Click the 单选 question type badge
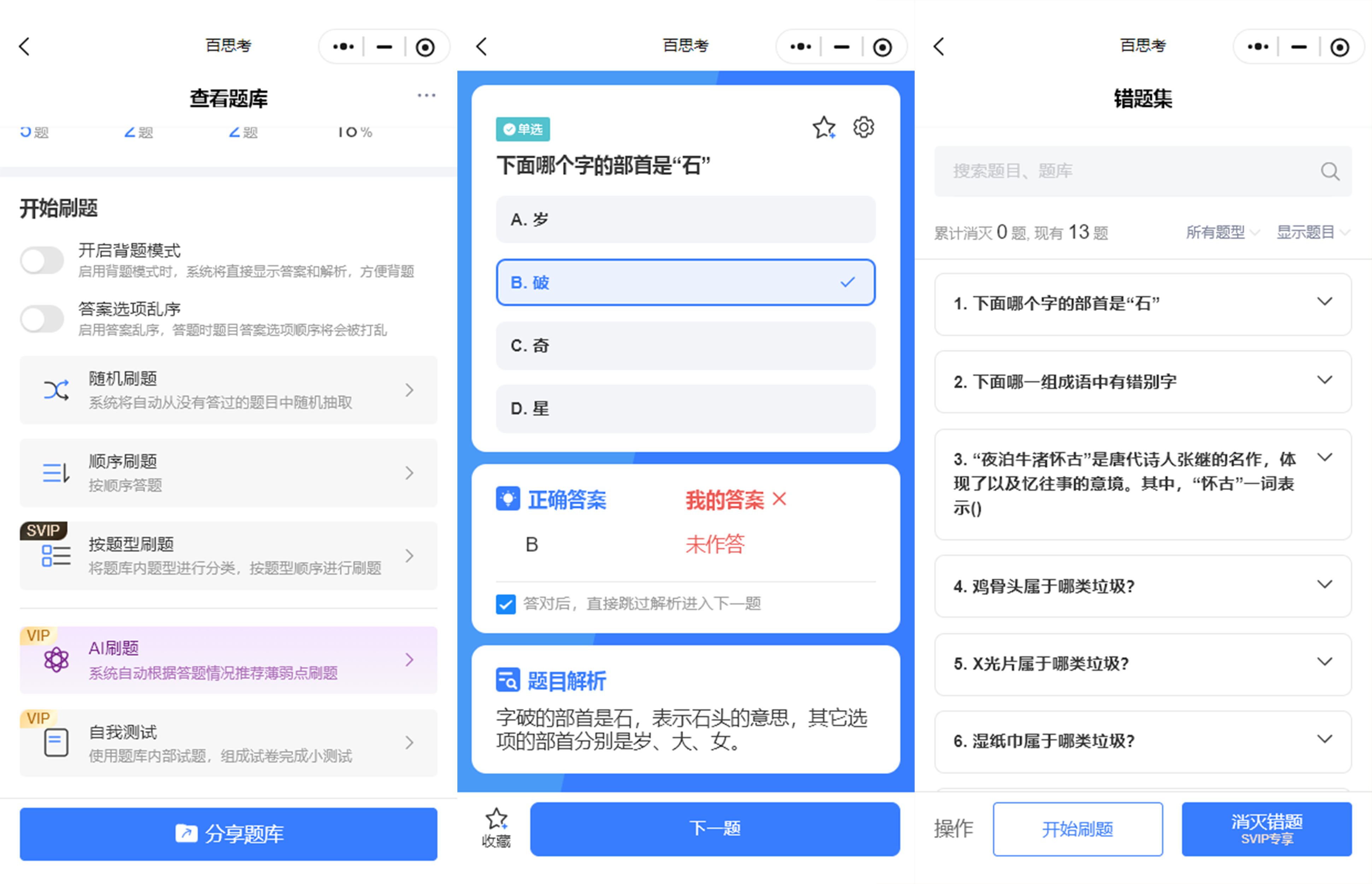This screenshot has height=884, width=1372. (522, 129)
